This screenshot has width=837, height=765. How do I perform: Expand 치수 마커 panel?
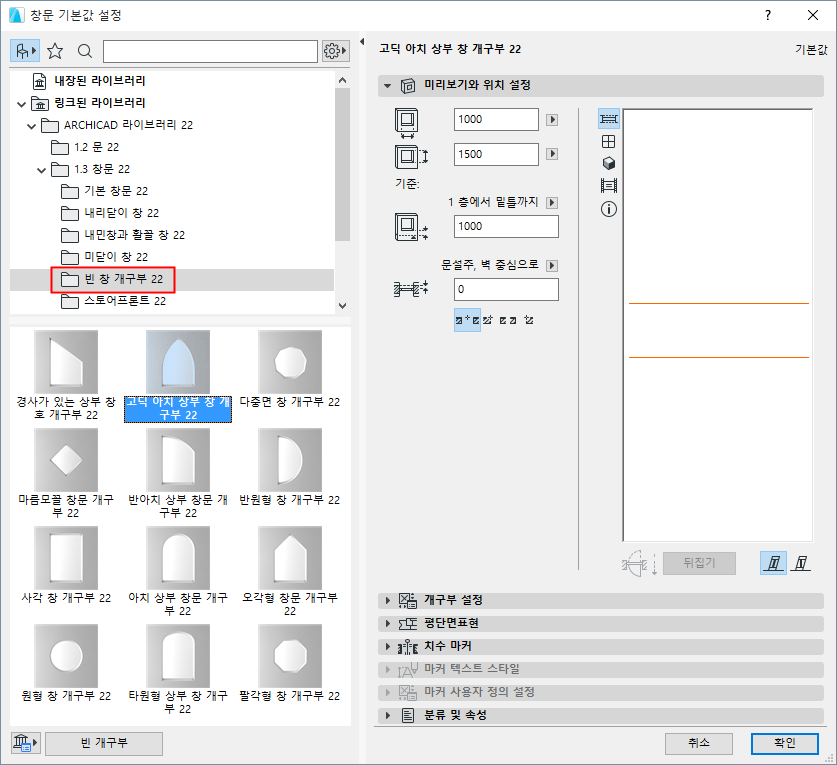[x=601, y=646]
